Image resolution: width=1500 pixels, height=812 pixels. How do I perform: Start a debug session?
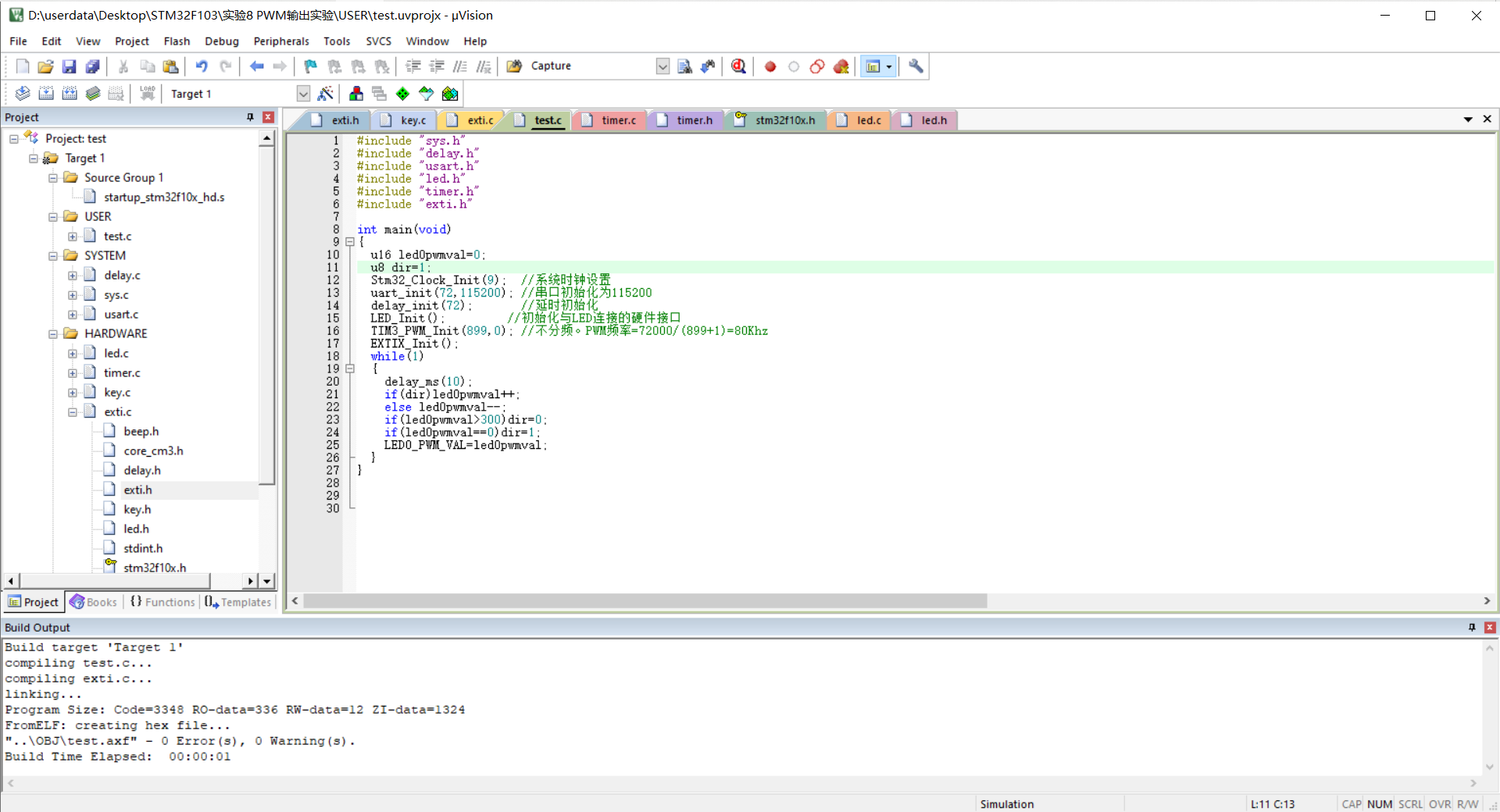(x=738, y=66)
